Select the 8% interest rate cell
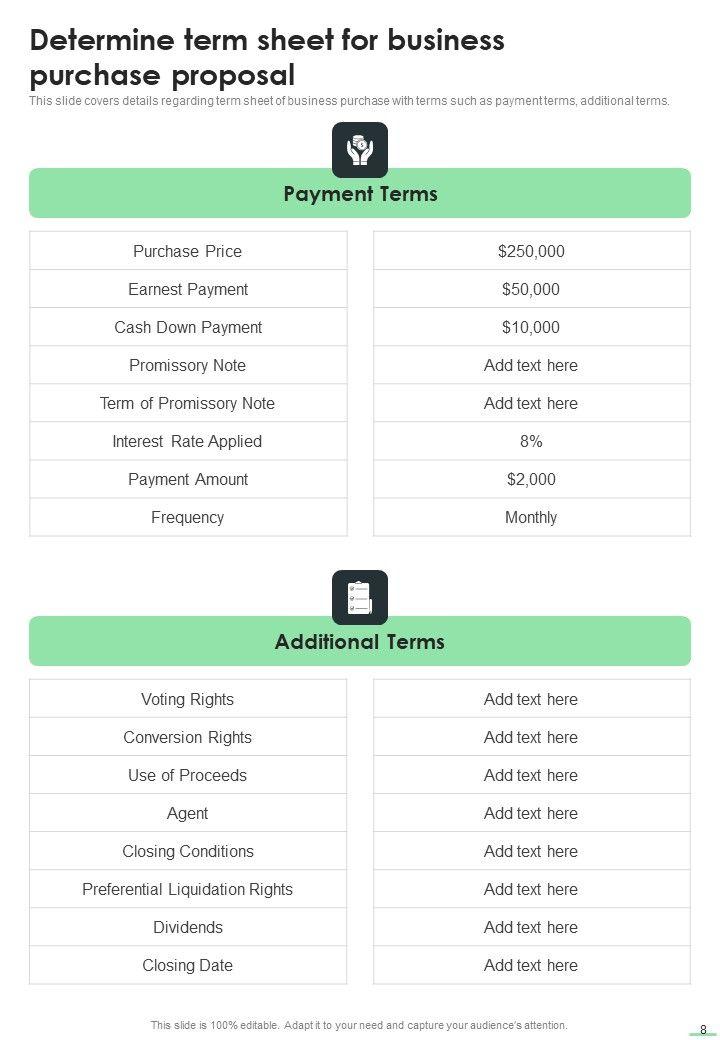This screenshot has width=720, height=1040. coord(531,441)
